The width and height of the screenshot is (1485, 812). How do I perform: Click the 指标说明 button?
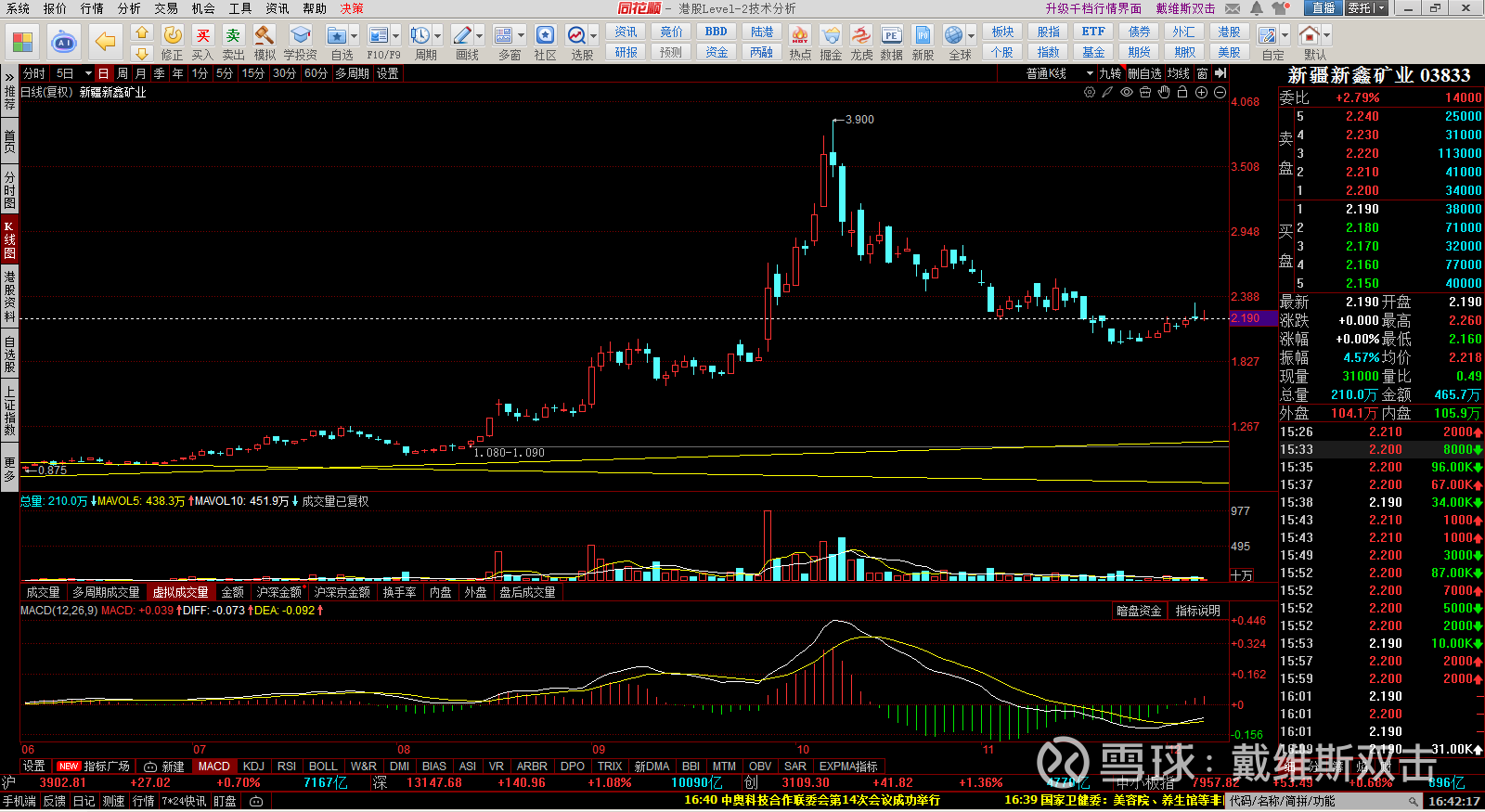pyautogui.click(x=1197, y=611)
